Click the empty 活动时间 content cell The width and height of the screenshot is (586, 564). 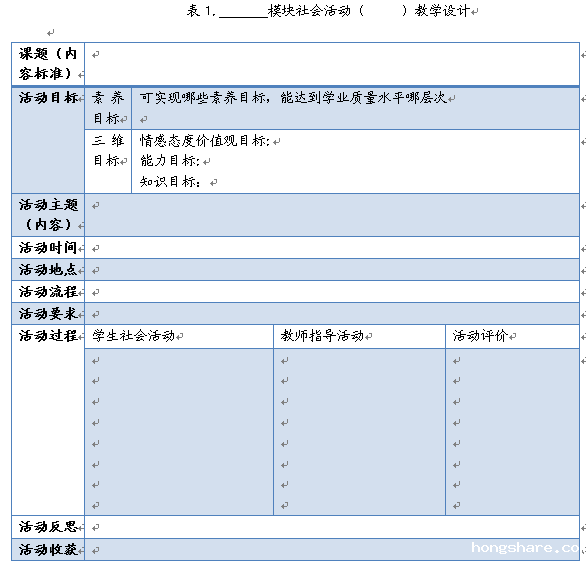332,248
